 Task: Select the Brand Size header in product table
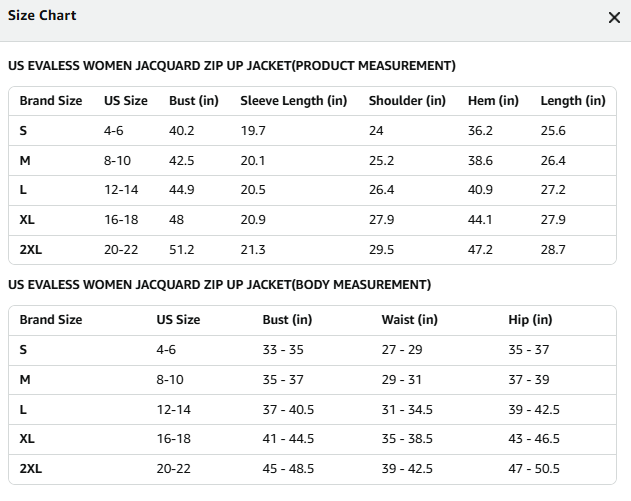51,101
